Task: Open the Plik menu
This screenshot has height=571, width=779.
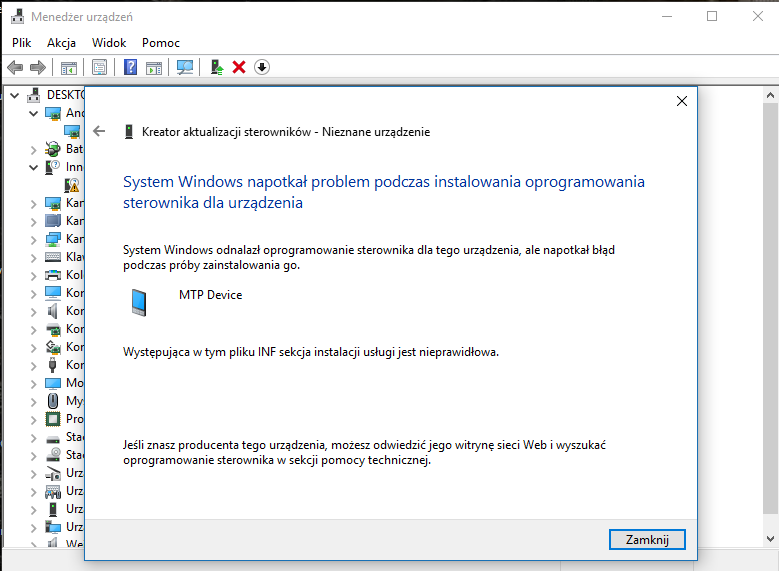Action: (x=22, y=43)
